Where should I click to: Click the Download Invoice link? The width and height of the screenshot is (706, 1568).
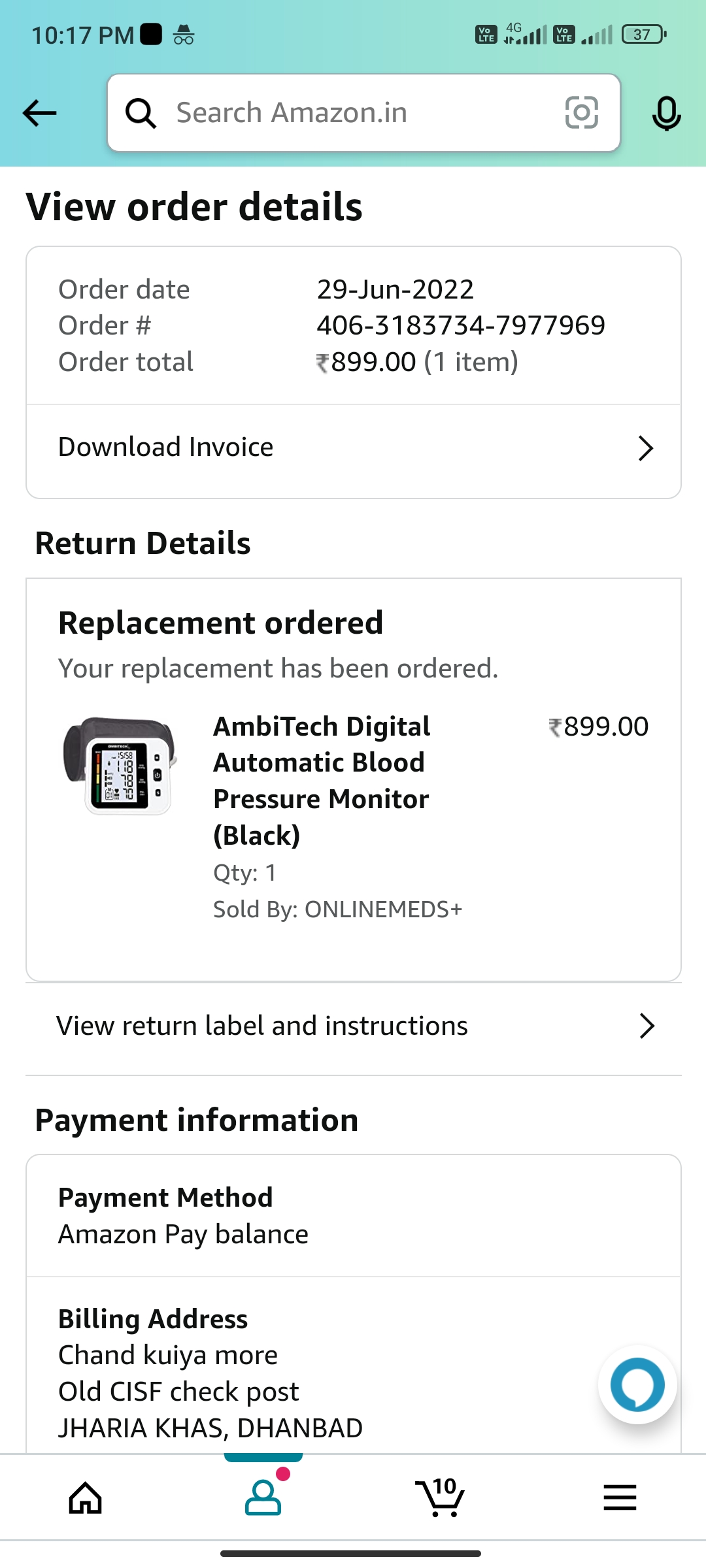166,448
